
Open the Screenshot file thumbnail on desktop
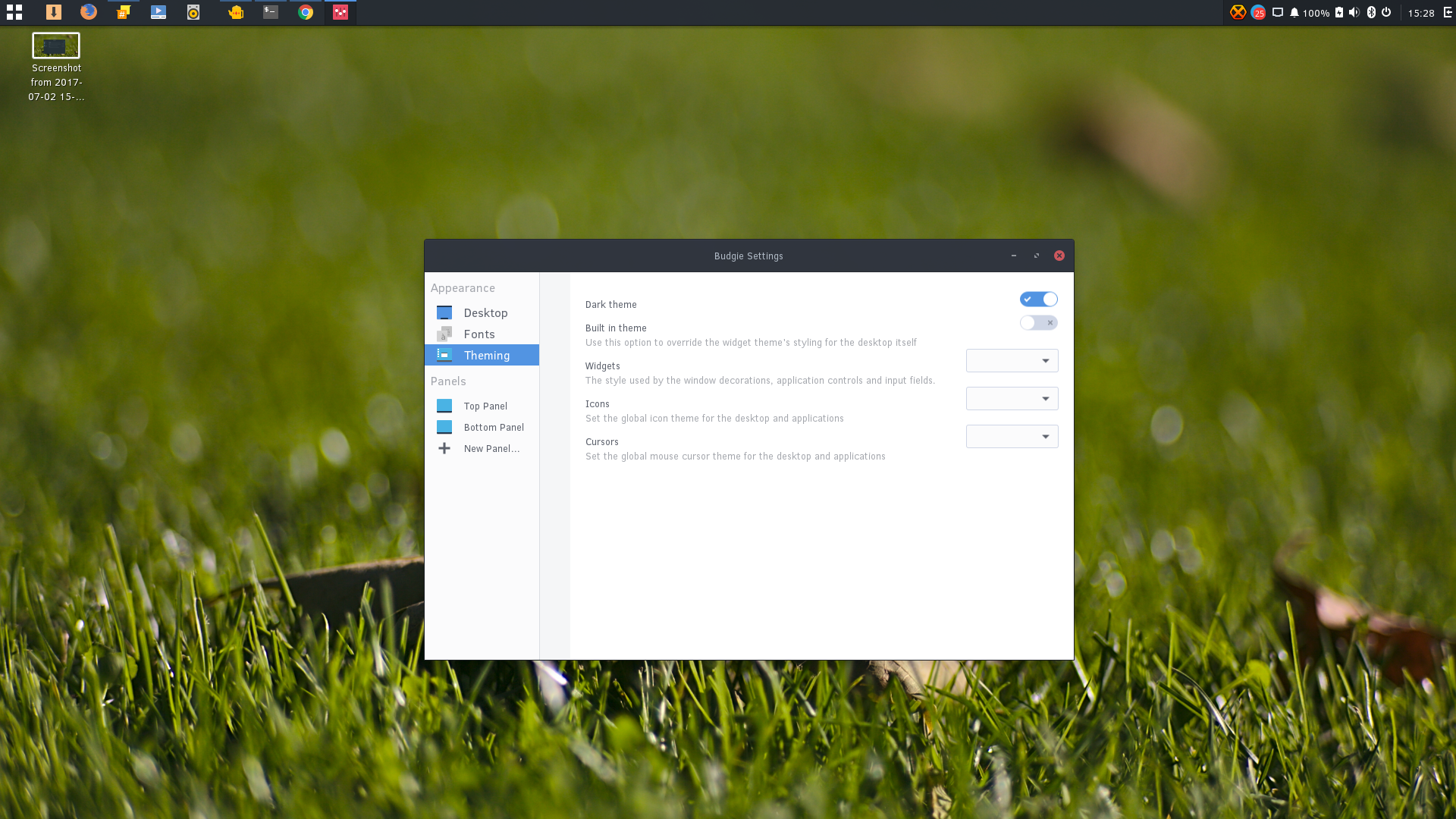pos(56,45)
